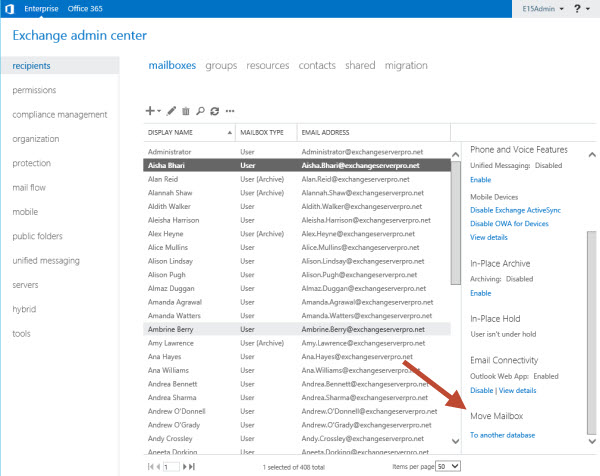Open the resources tab

pos(268,65)
